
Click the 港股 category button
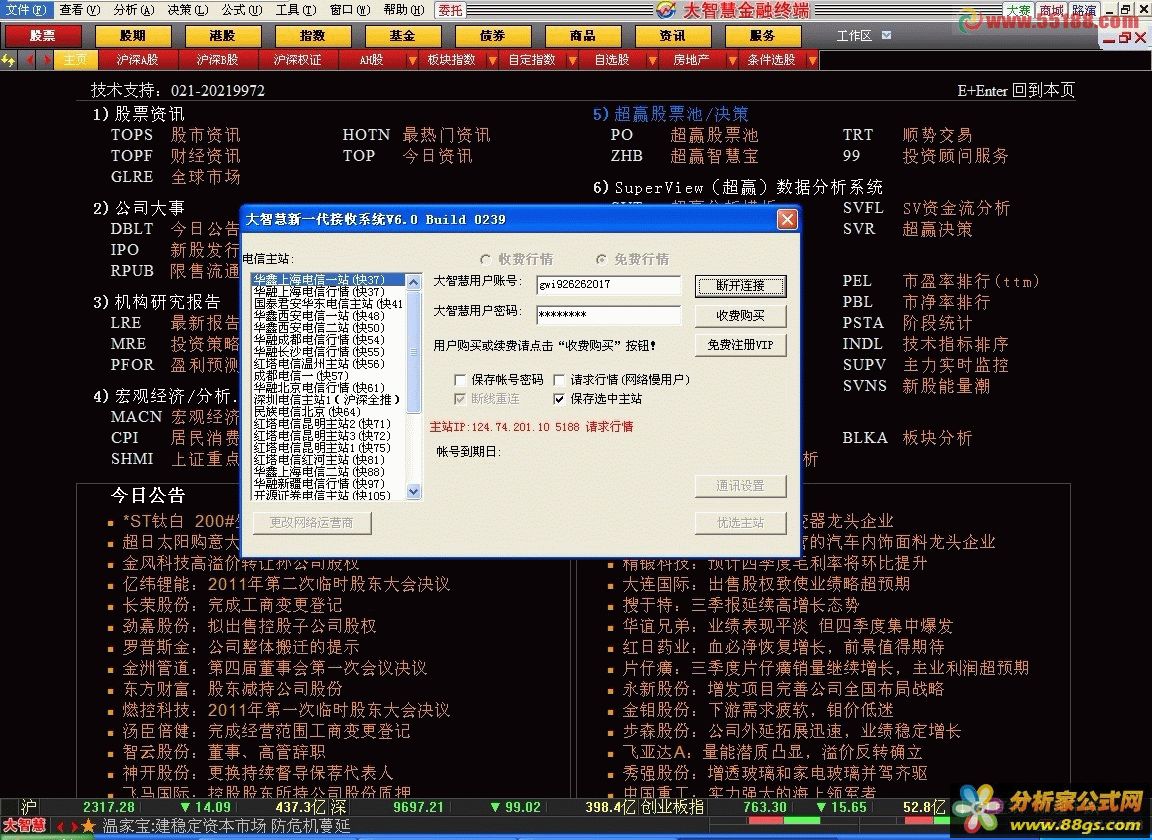(x=223, y=35)
